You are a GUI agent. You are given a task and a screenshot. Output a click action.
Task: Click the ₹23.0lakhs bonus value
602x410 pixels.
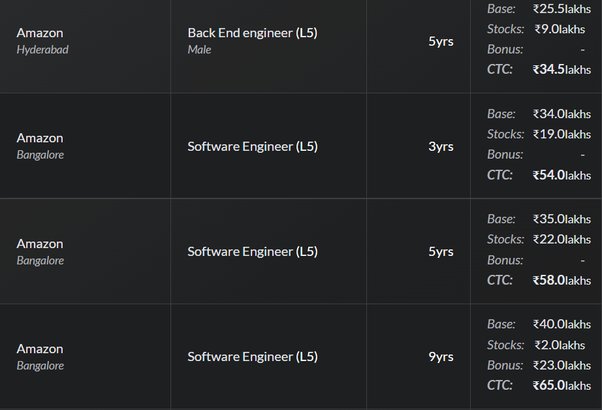tap(562, 365)
